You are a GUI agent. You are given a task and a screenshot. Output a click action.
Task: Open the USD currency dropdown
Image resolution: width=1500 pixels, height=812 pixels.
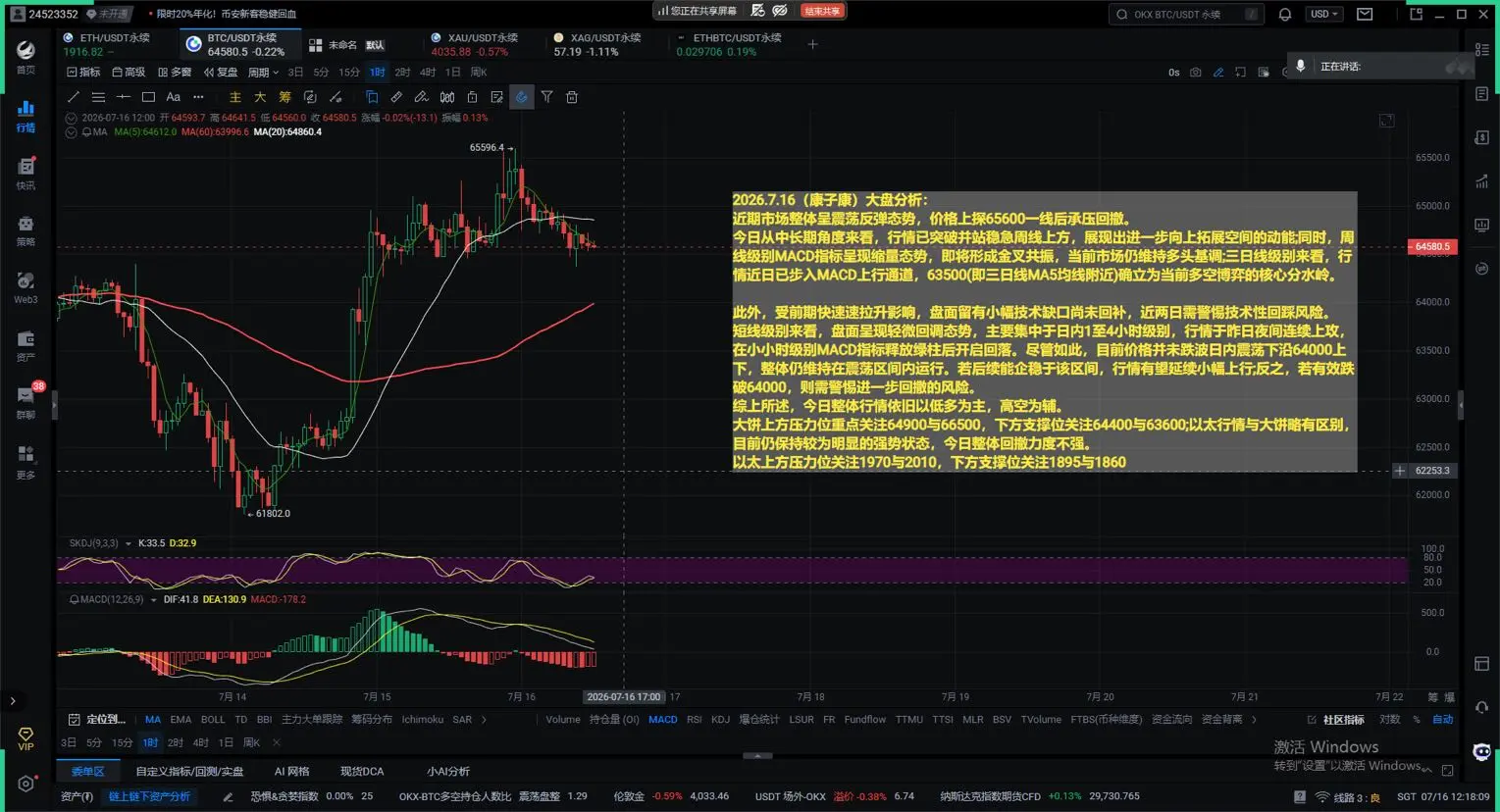click(1324, 14)
